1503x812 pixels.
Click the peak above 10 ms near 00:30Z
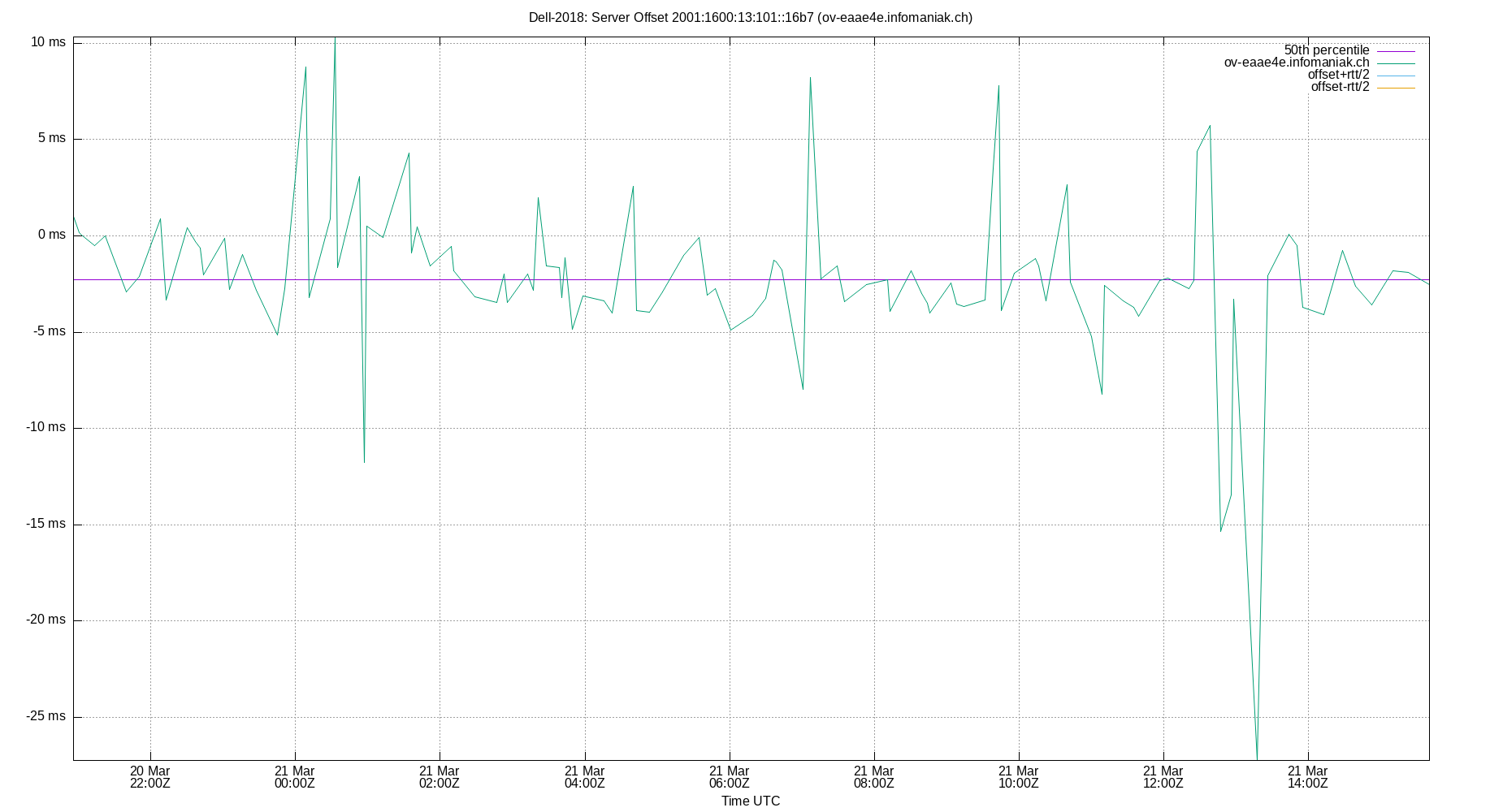point(334,39)
